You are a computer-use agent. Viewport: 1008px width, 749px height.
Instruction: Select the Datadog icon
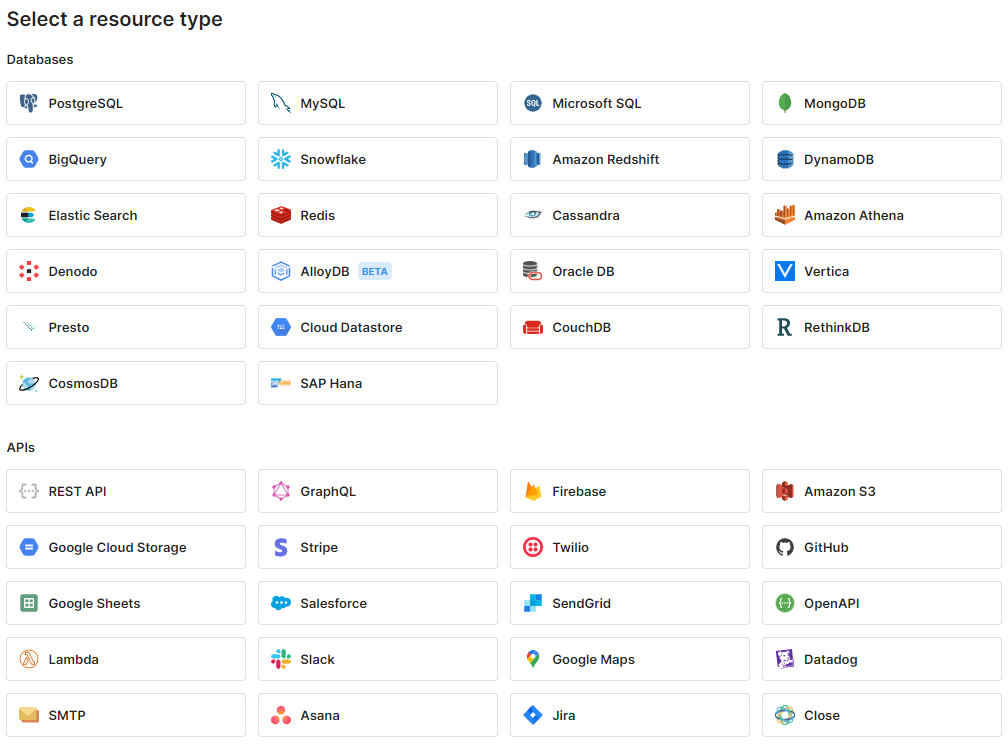pyautogui.click(x=784, y=658)
